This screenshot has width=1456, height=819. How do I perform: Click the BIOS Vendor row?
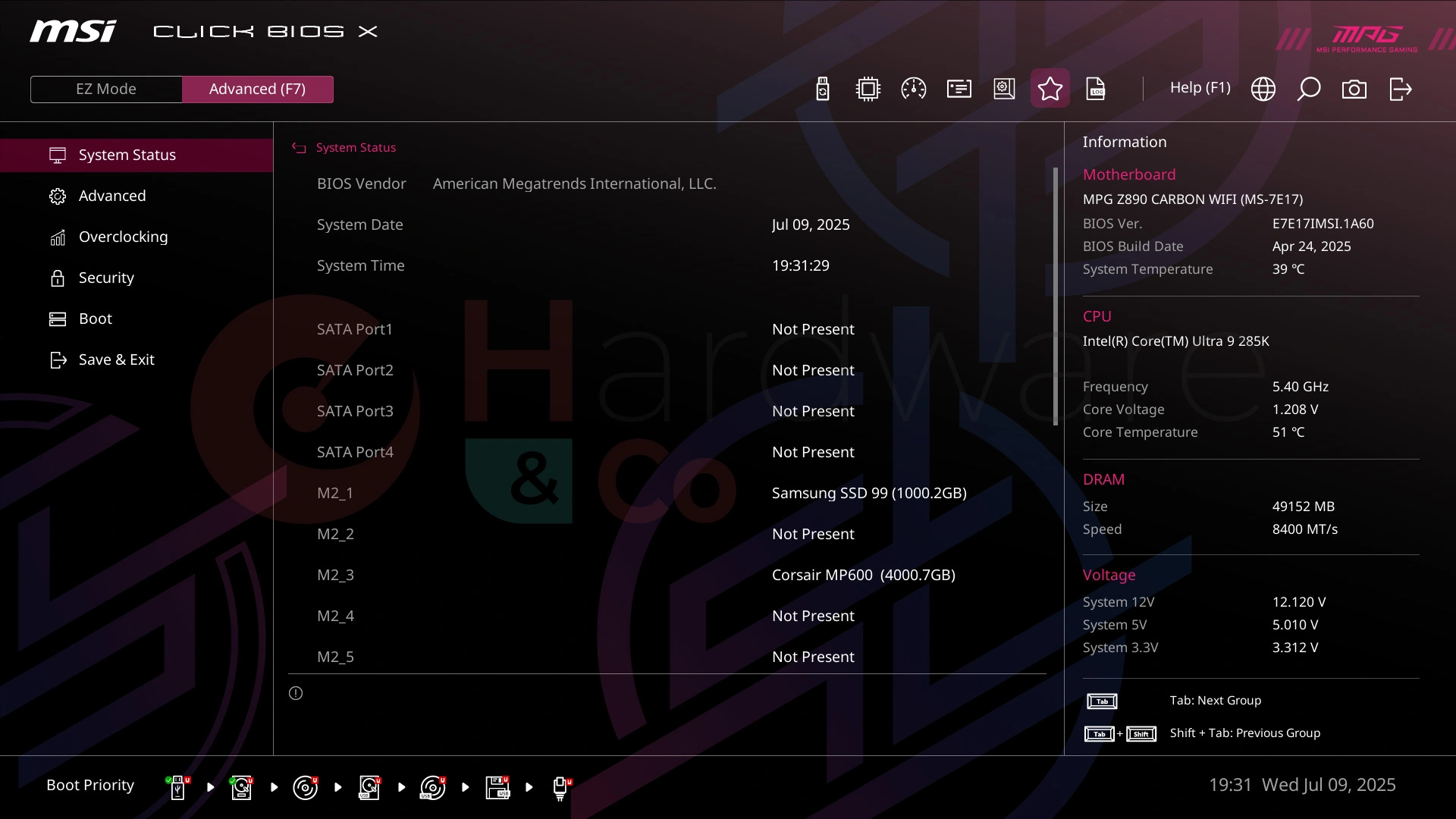coord(667,184)
